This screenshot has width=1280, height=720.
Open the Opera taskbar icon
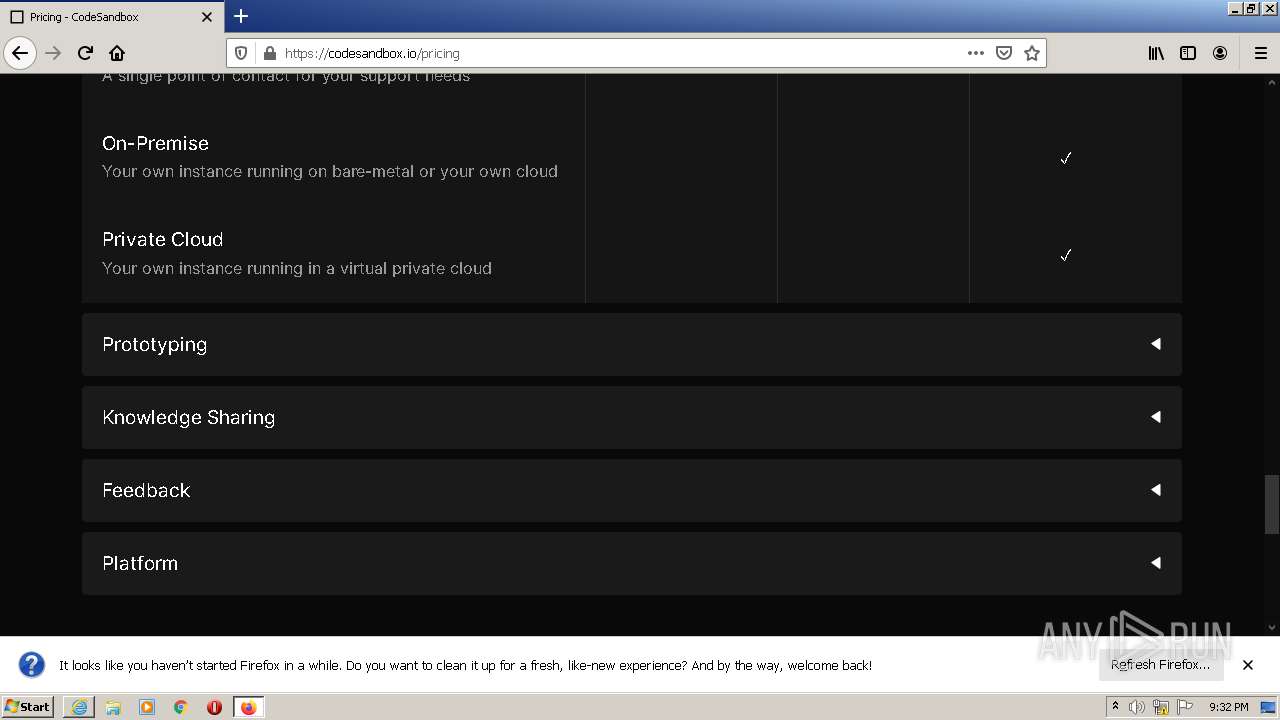pyautogui.click(x=214, y=707)
